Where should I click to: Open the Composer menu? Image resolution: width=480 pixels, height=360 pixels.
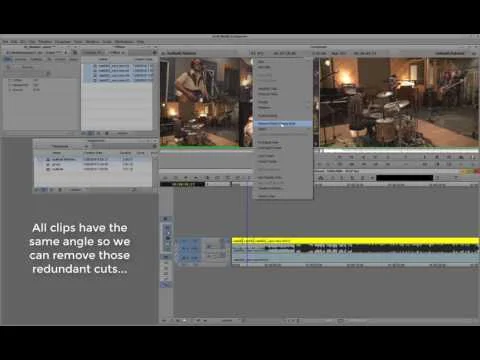(63, 42)
